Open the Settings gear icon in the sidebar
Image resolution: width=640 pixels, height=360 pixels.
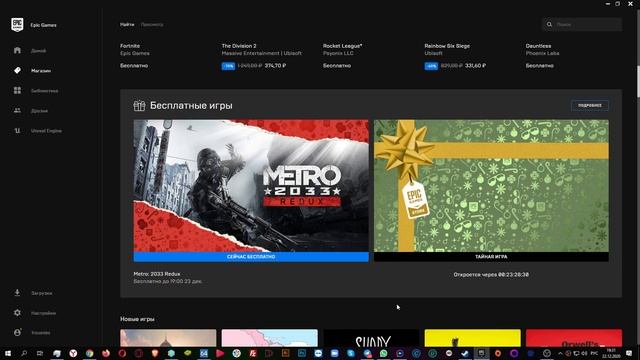(x=17, y=313)
